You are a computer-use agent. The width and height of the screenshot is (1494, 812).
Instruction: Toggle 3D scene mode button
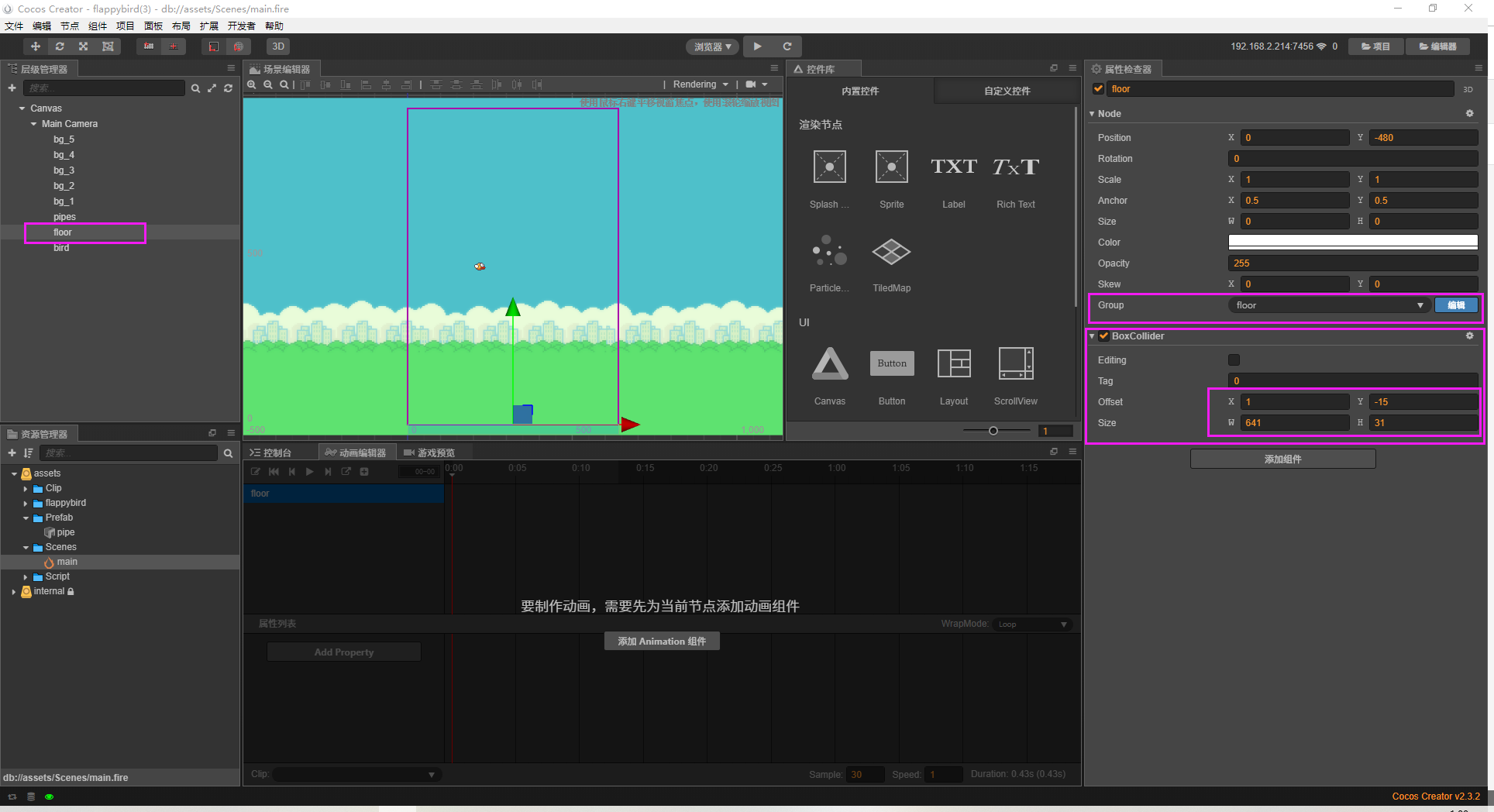click(x=278, y=46)
